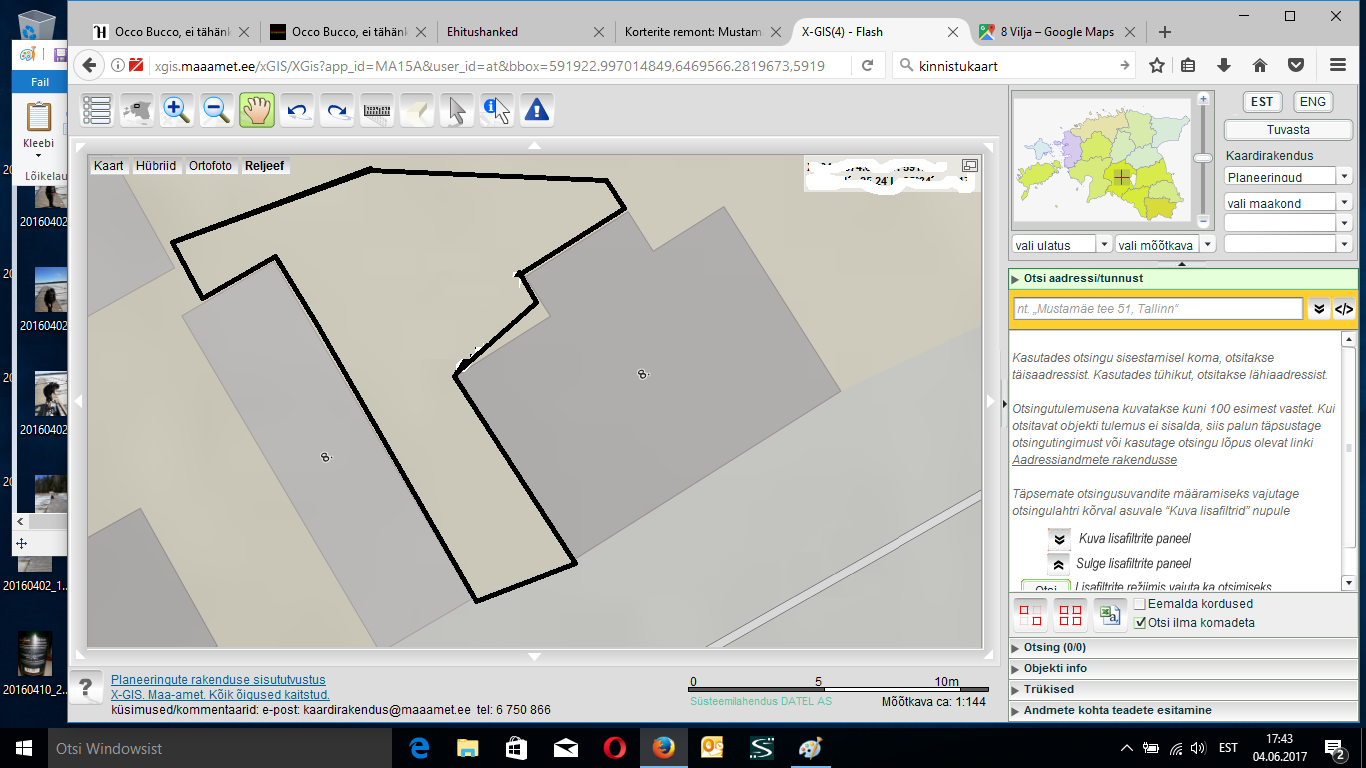The height and width of the screenshot is (768, 1366).
Task: Select the zoom out magnifier tool
Action: click(217, 109)
